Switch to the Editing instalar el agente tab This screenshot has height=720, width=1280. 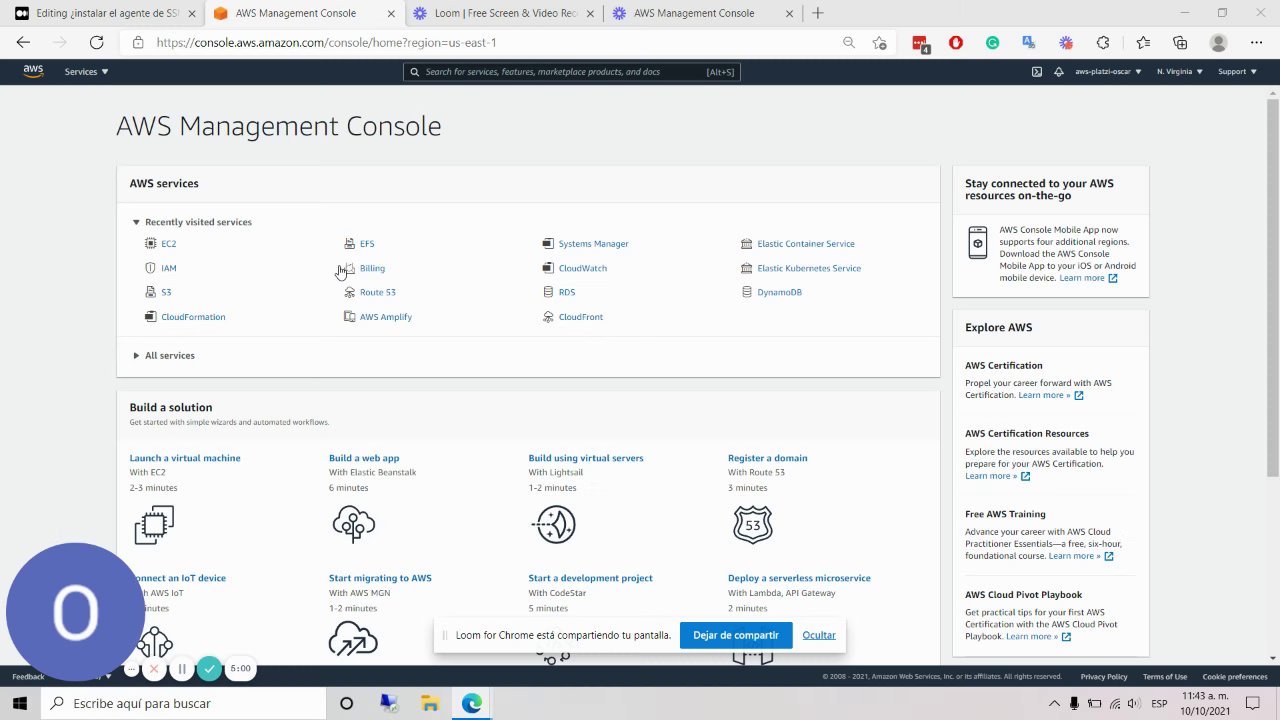coord(105,14)
